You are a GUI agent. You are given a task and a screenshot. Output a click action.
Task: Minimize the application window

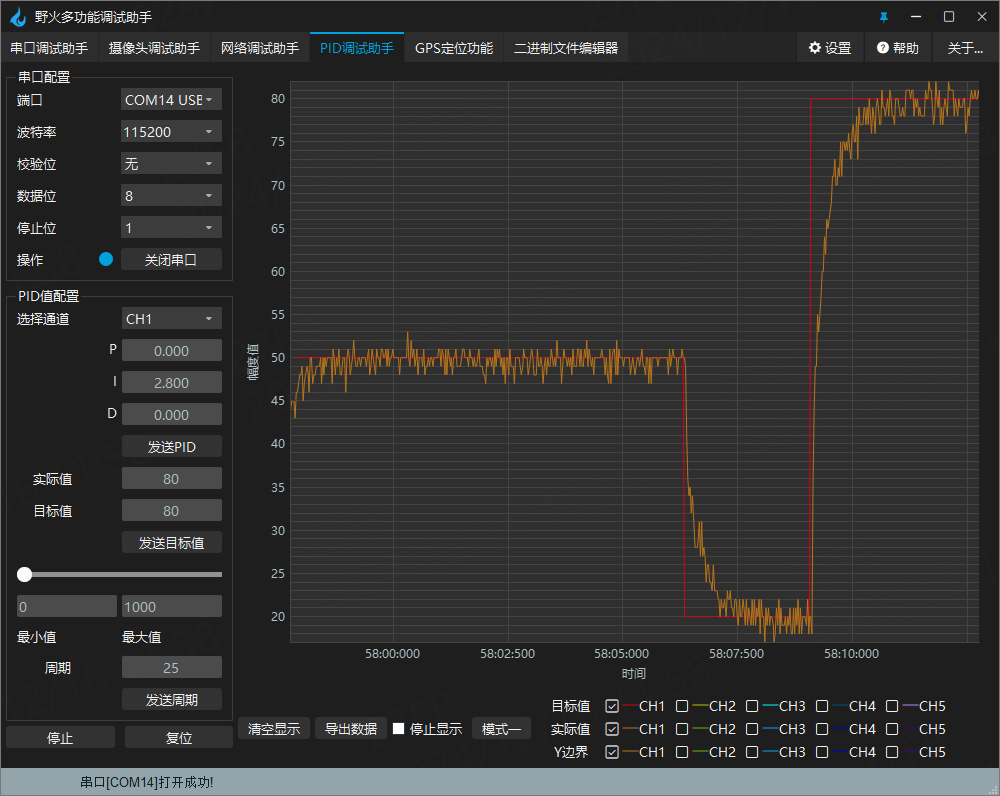pyautogui.click(x=916, y=17)
